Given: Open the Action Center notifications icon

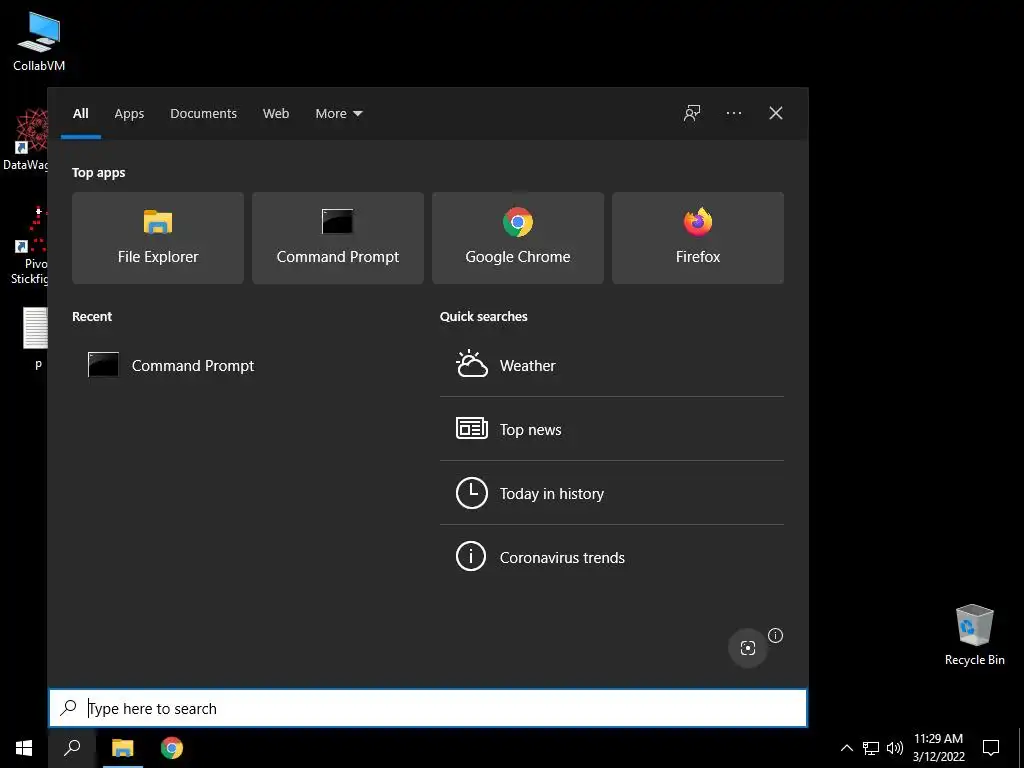Looking at the screenshot, I should click(991, 748).
